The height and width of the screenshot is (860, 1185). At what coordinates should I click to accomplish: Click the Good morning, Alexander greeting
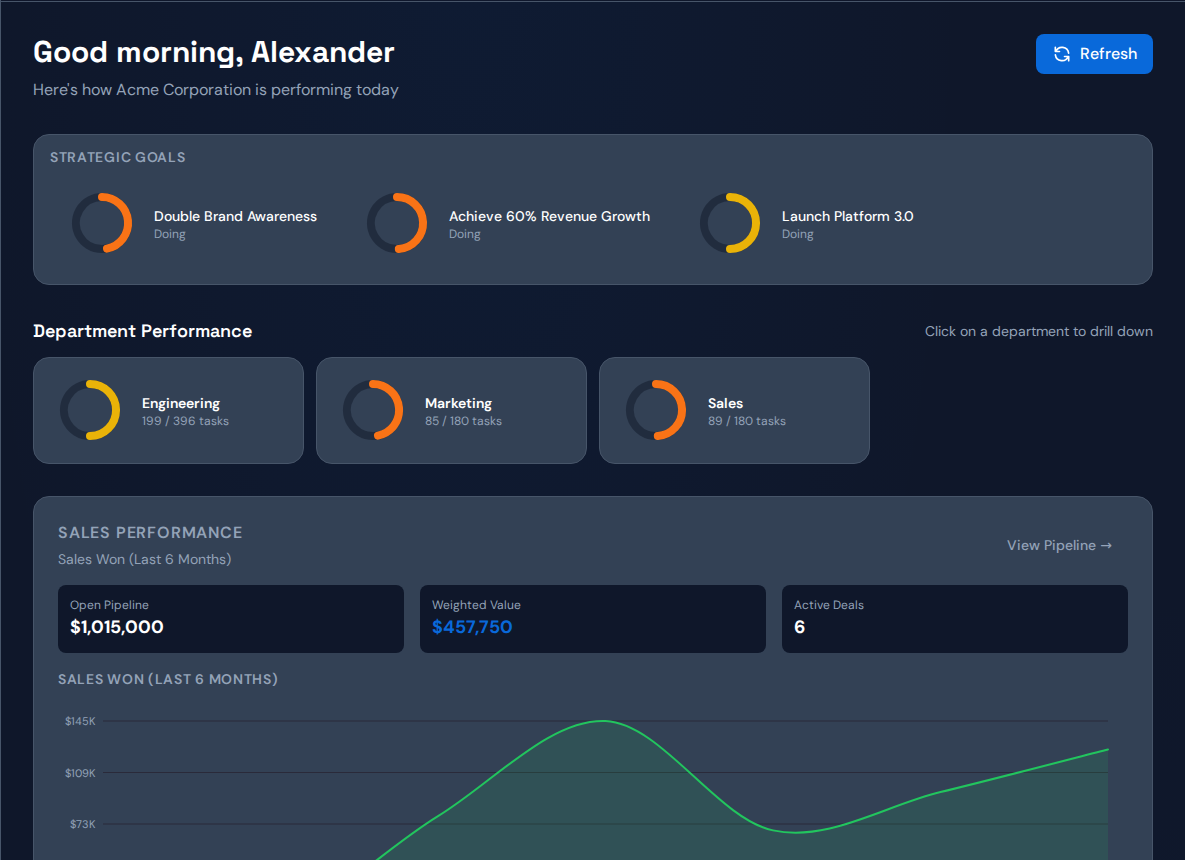[214, 52]
